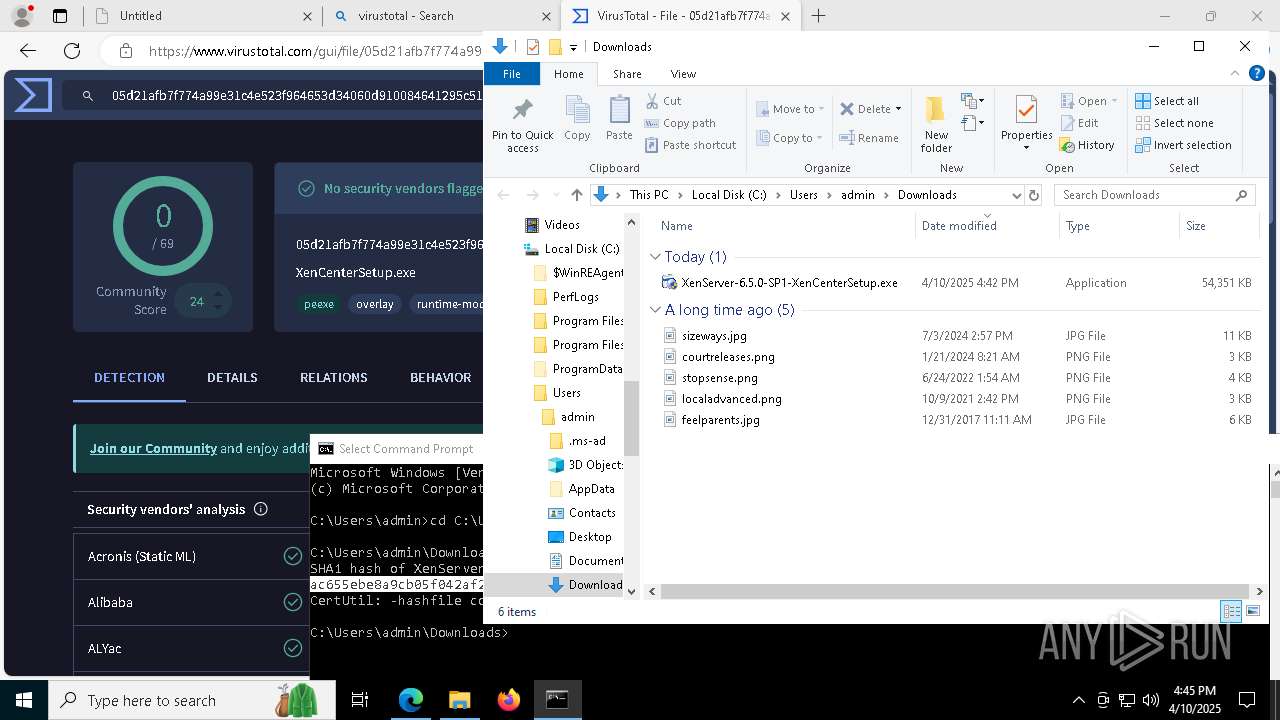Open the DETECTION tab in VirusTotal
The image size is (1280, 720).
pos(129,377)
